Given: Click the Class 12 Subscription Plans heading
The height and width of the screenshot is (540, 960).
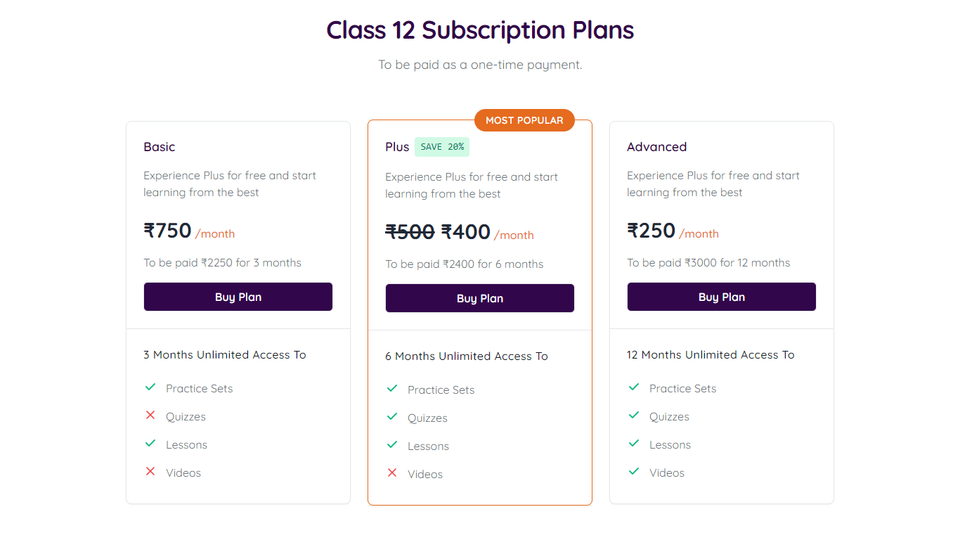Looking at the screenshot, I should coord(480,30).
